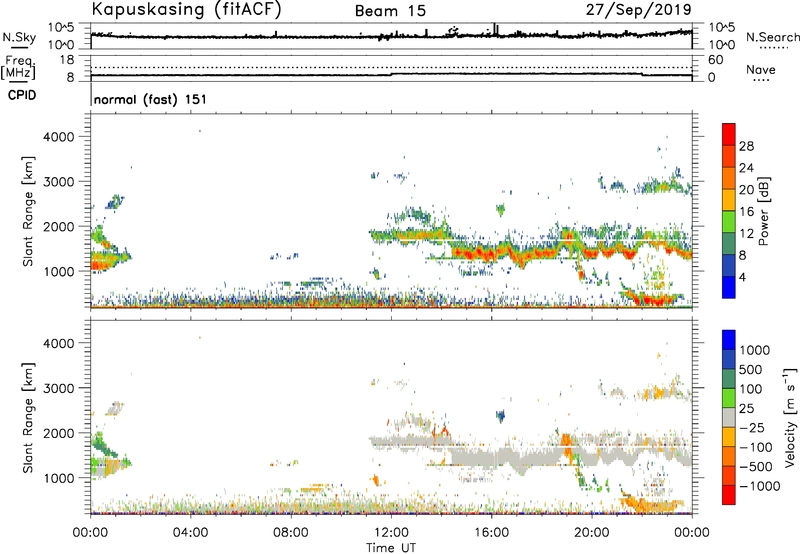The height and width of the screenshot is (554, 800).
Task: Click the title "Kapuskasing (fitACF)"
Action: [x=186, y=9]
